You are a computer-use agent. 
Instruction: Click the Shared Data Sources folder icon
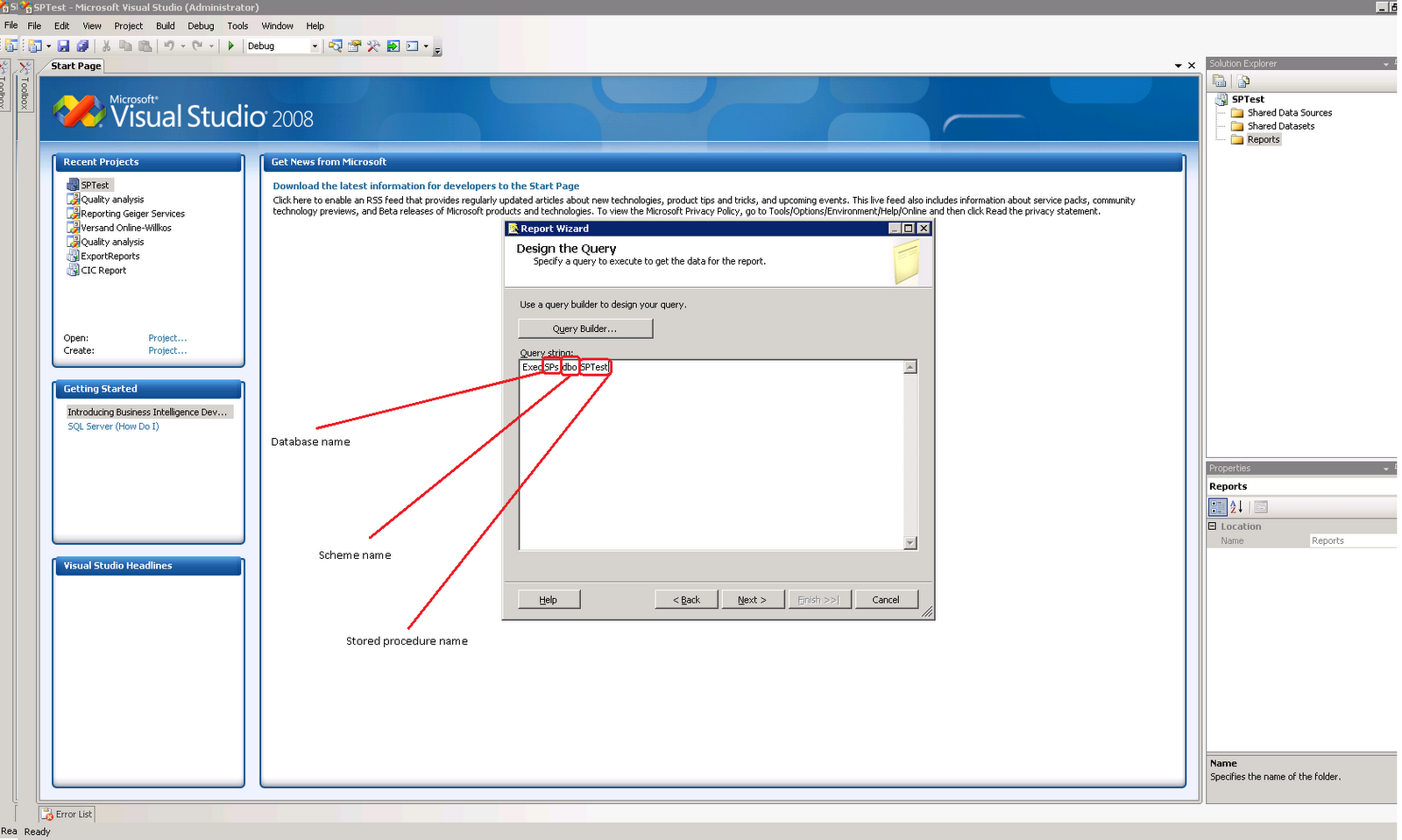click(1237, 113)
